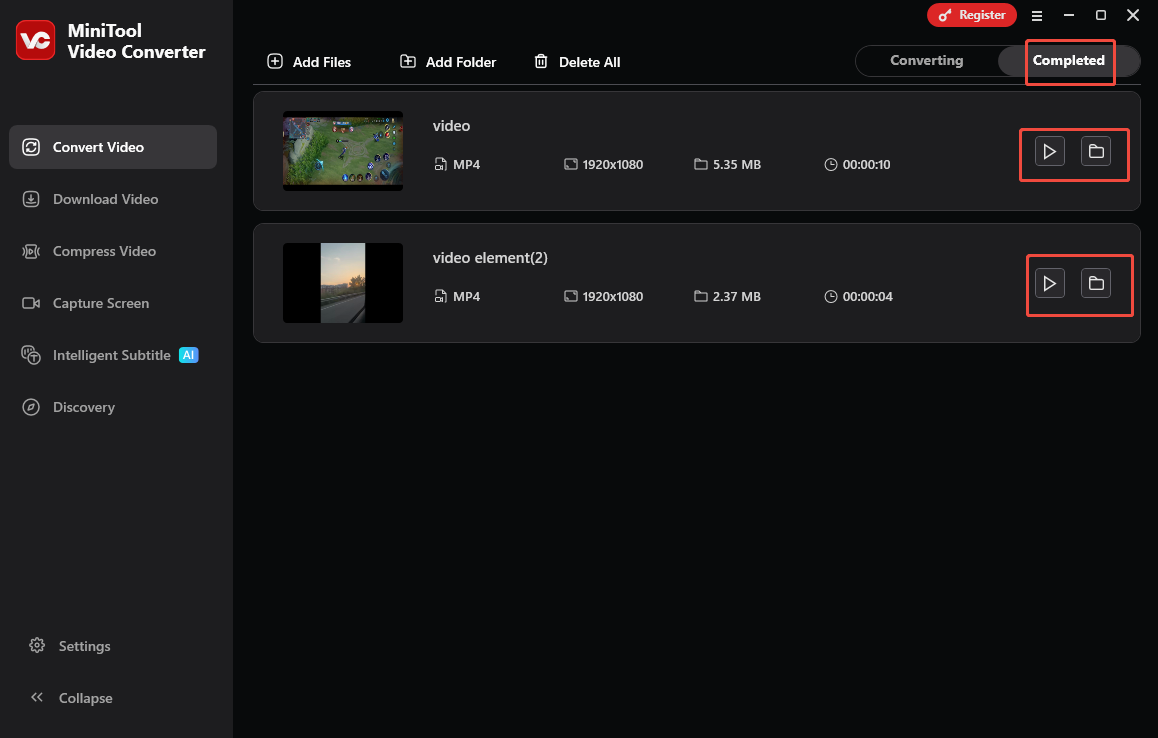Open Settings from the sidebar
The width and height of the screenshot is (1158, 738).
70,646
